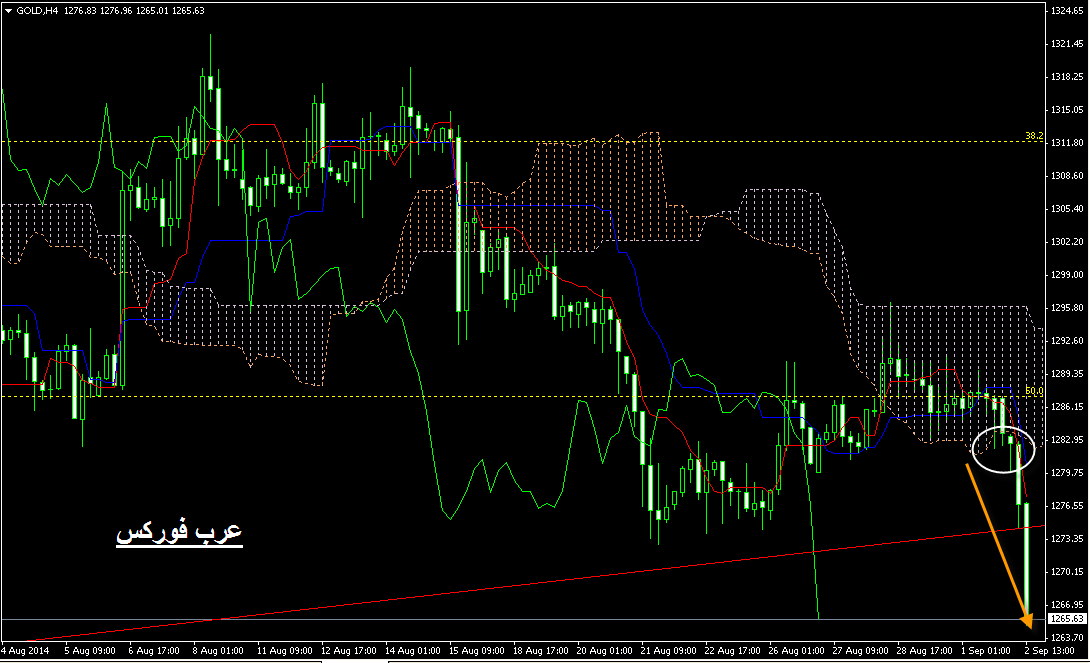The width and height of the screenshot is (1090, 663).
Task: Click price axis value 1279.75
Action: (x=1067, y=473)
